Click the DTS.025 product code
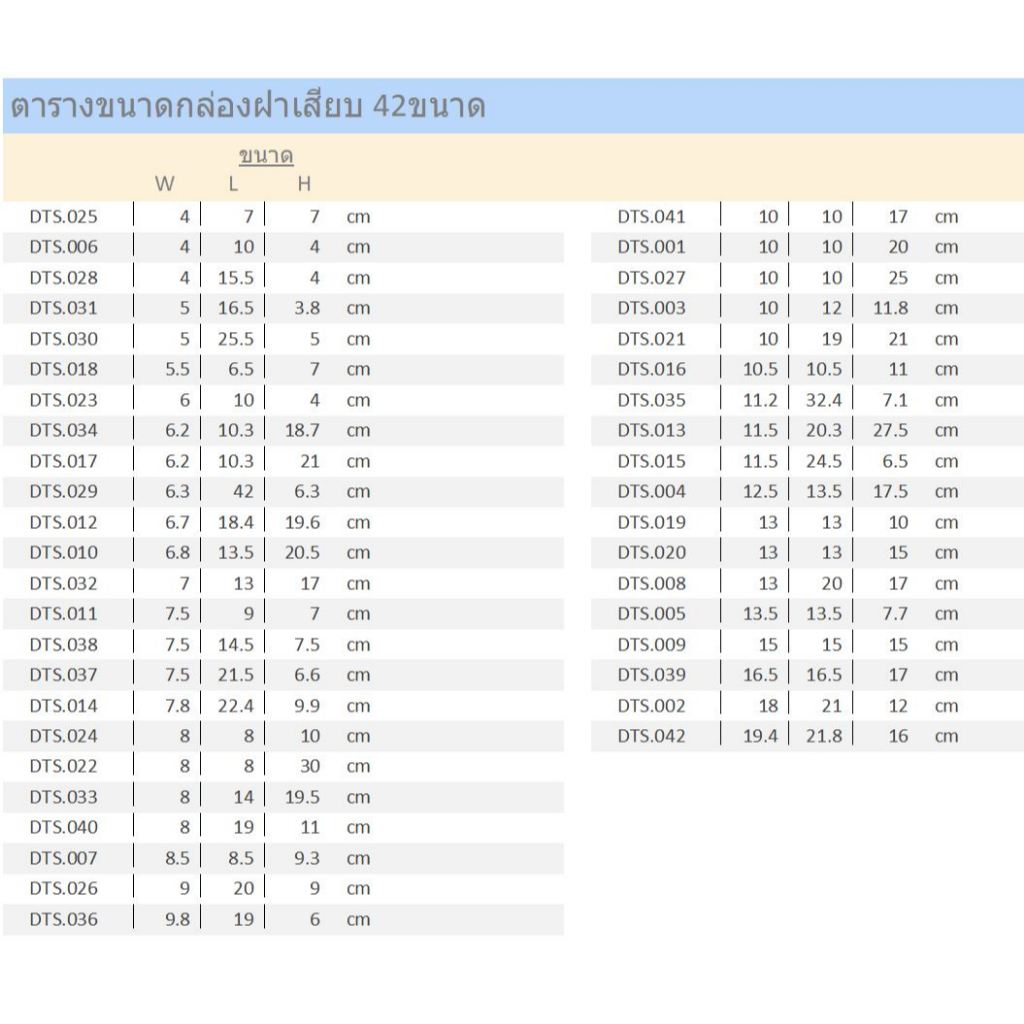This screenshot has height=1024, width=1024. click(63, 216)
